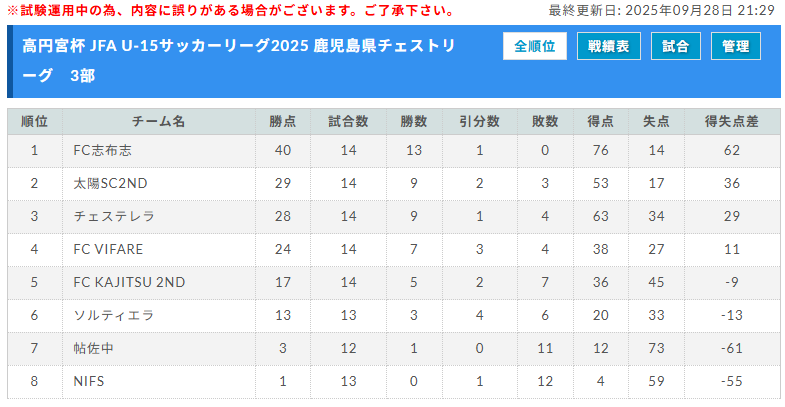Select FC KAJITSU 2ND team name

tap(129, 283)
